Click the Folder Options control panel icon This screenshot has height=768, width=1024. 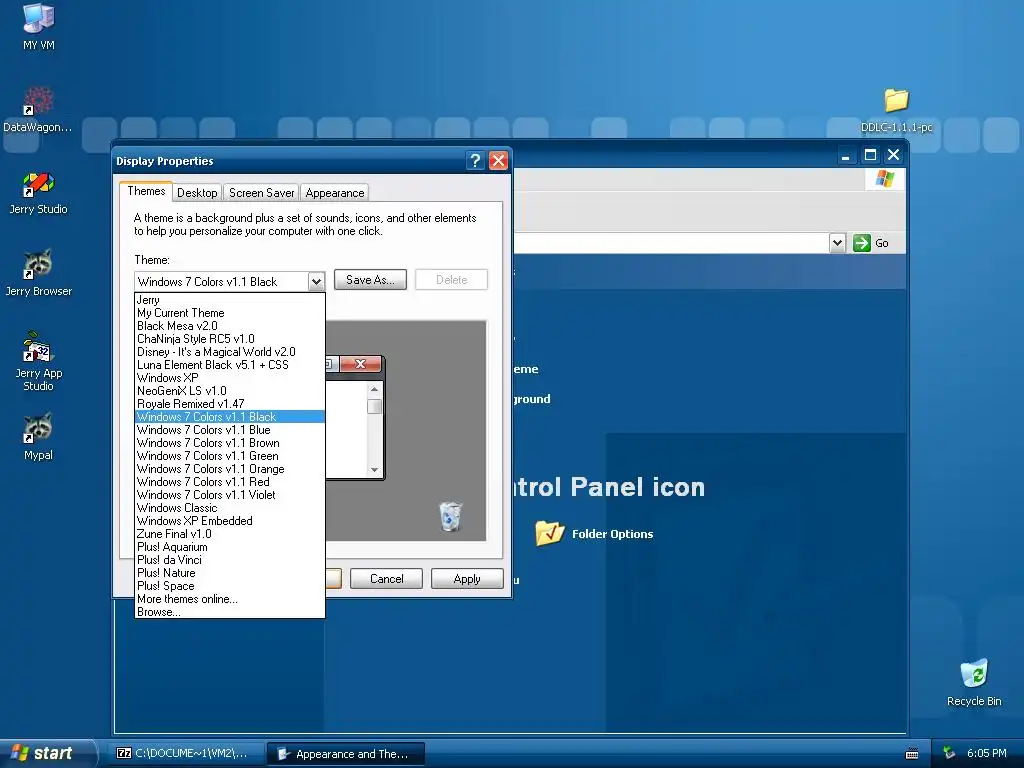coord(549,533)
